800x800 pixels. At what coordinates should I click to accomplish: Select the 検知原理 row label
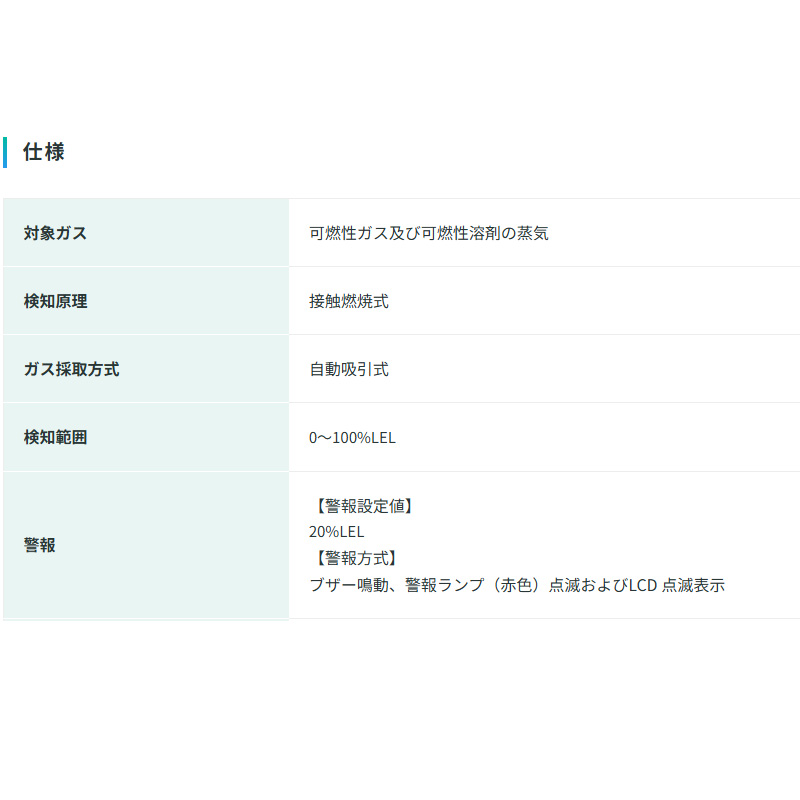click(55, 301)
